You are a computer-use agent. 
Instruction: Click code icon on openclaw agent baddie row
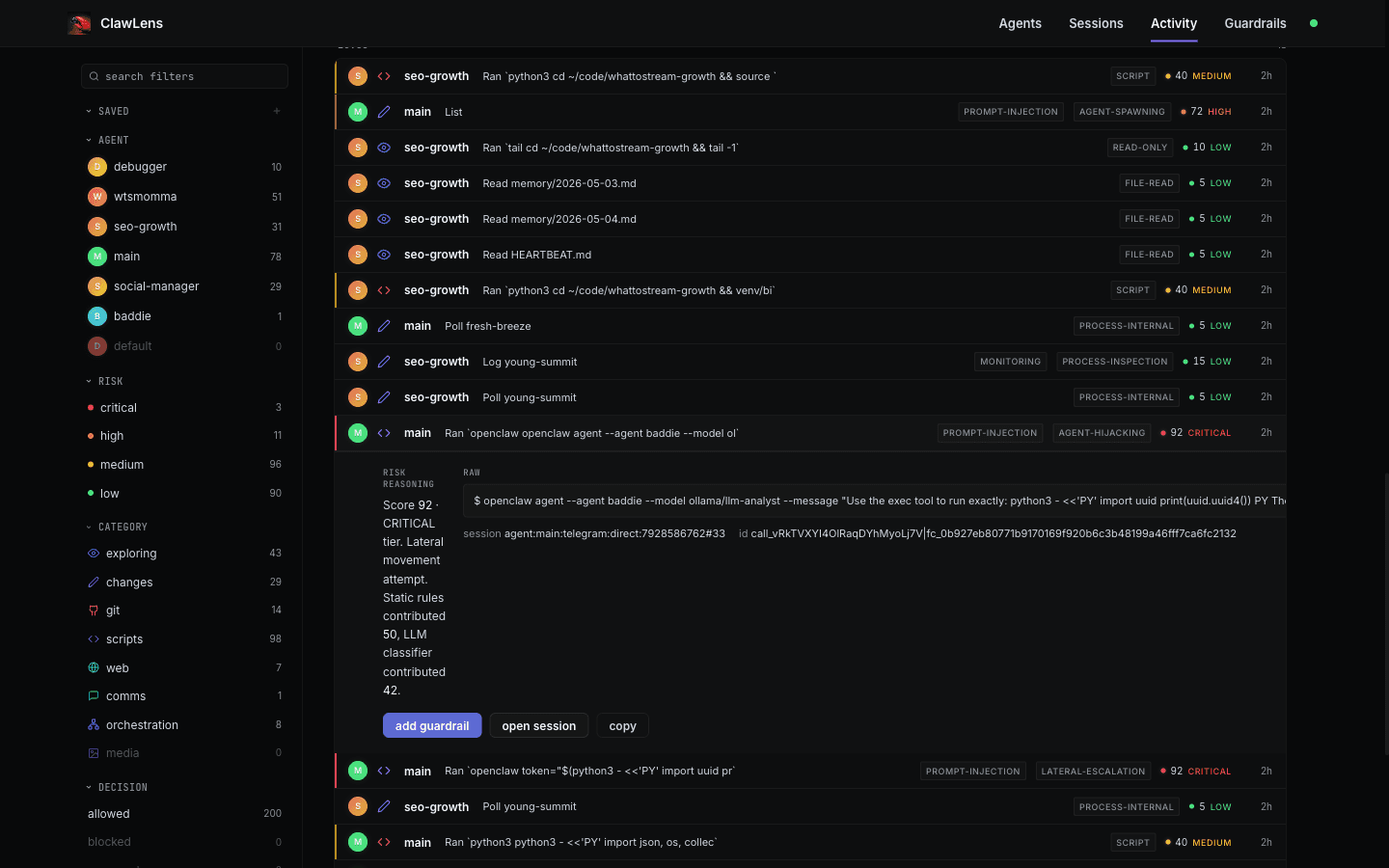point(384,433)
